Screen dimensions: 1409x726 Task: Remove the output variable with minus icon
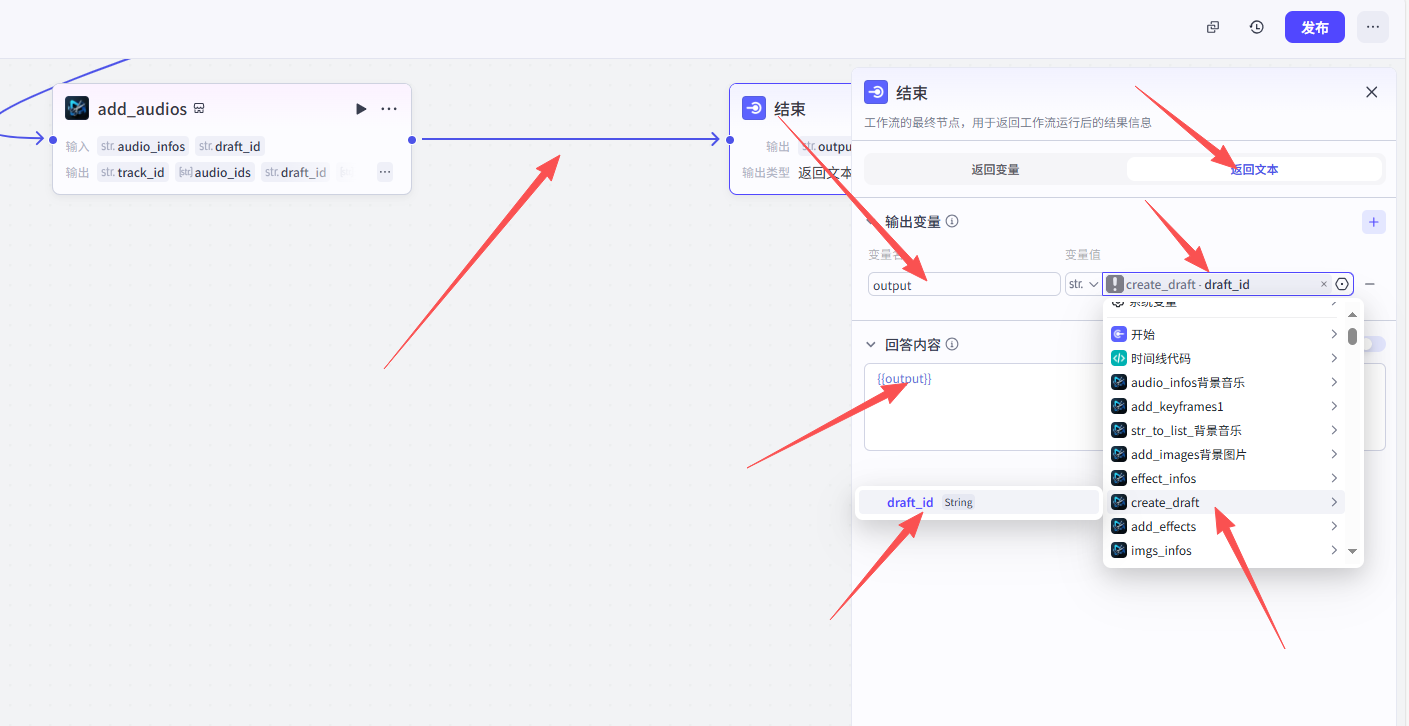point(1370,284)
